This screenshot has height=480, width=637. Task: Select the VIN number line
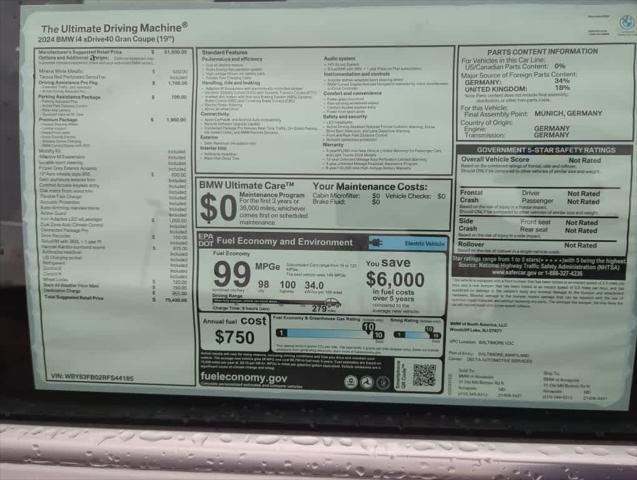(x=92, y=377)
